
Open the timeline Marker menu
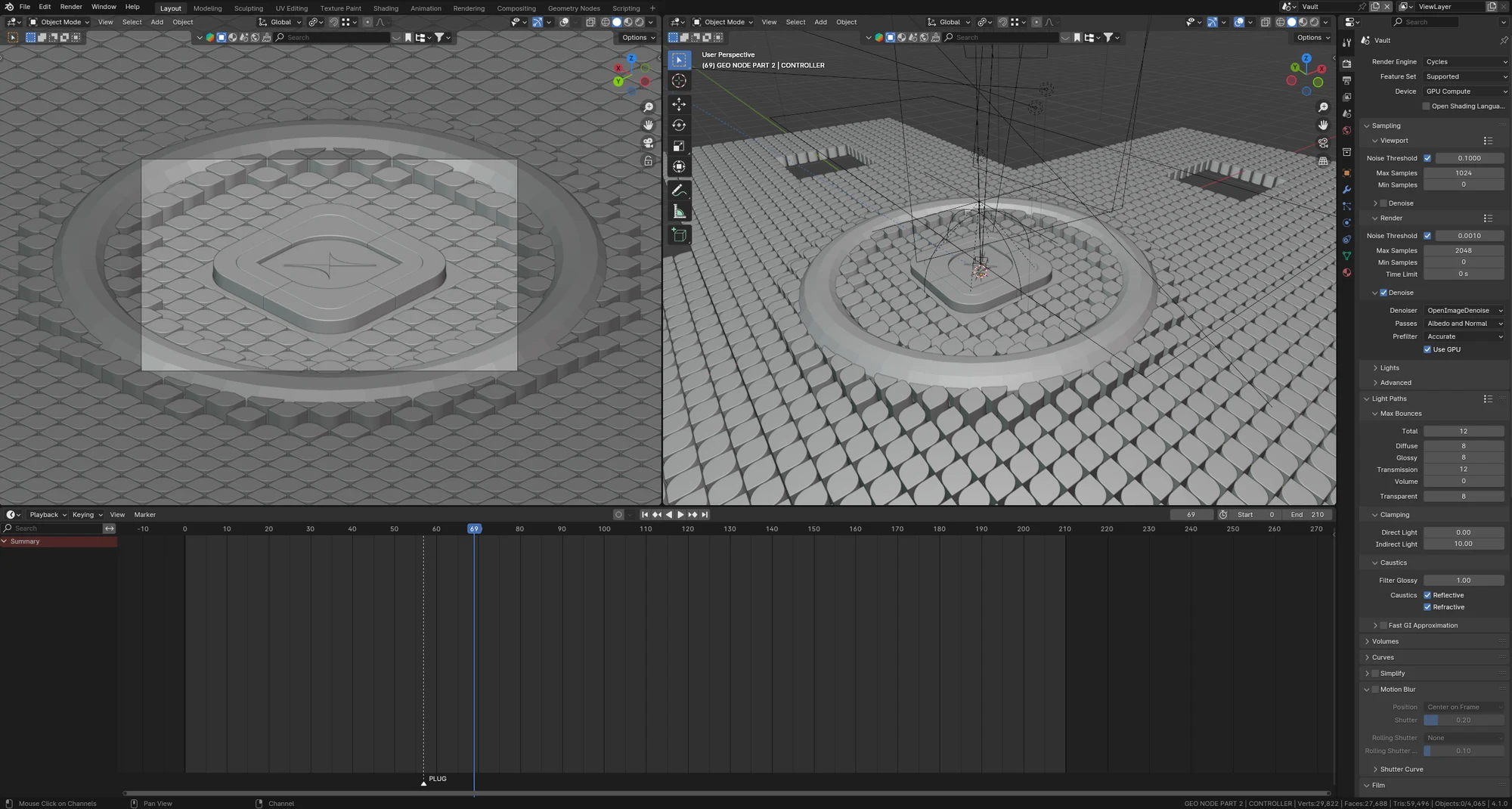[145, 515]
